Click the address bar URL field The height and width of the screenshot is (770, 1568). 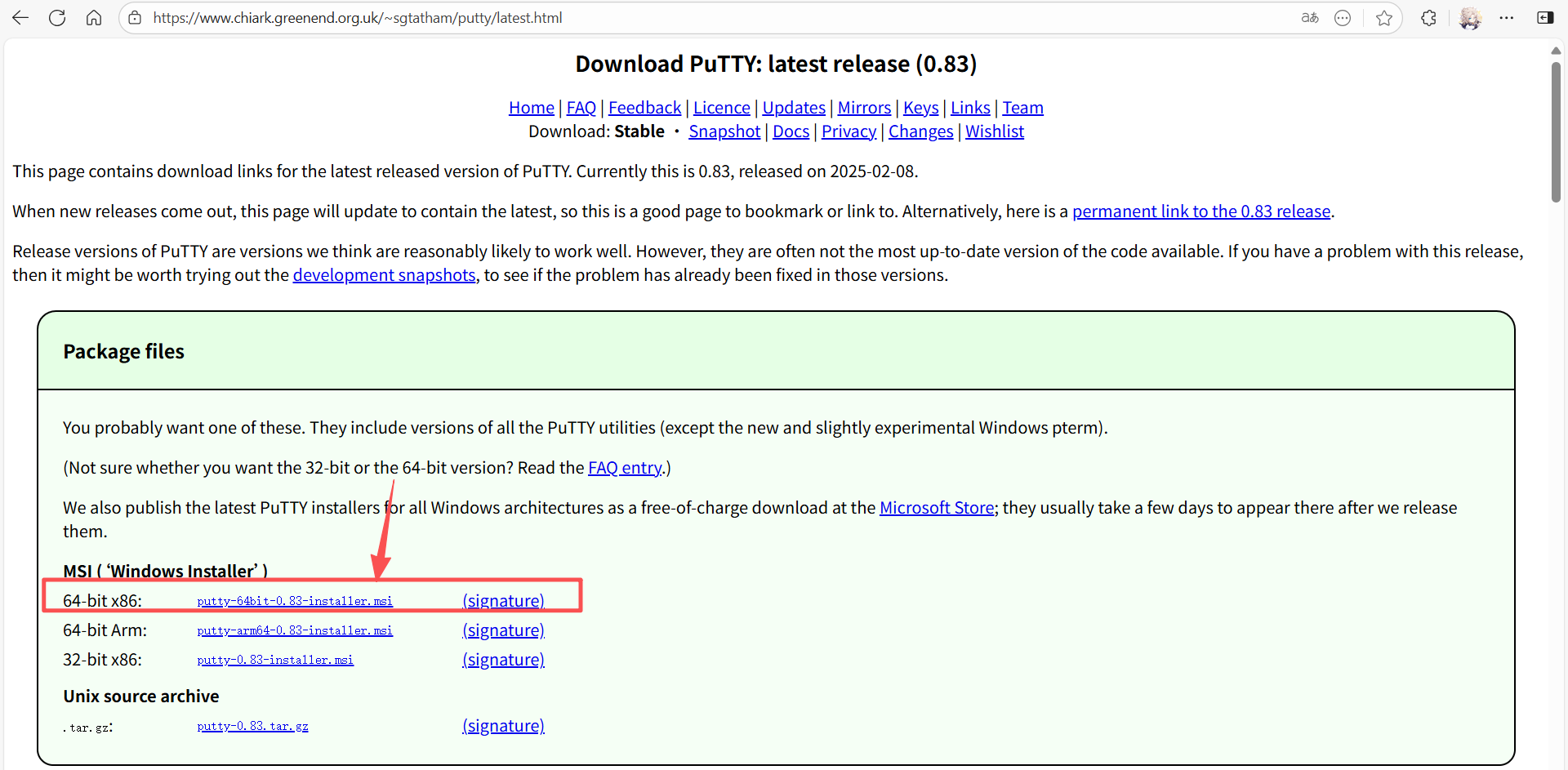[653, 18]
